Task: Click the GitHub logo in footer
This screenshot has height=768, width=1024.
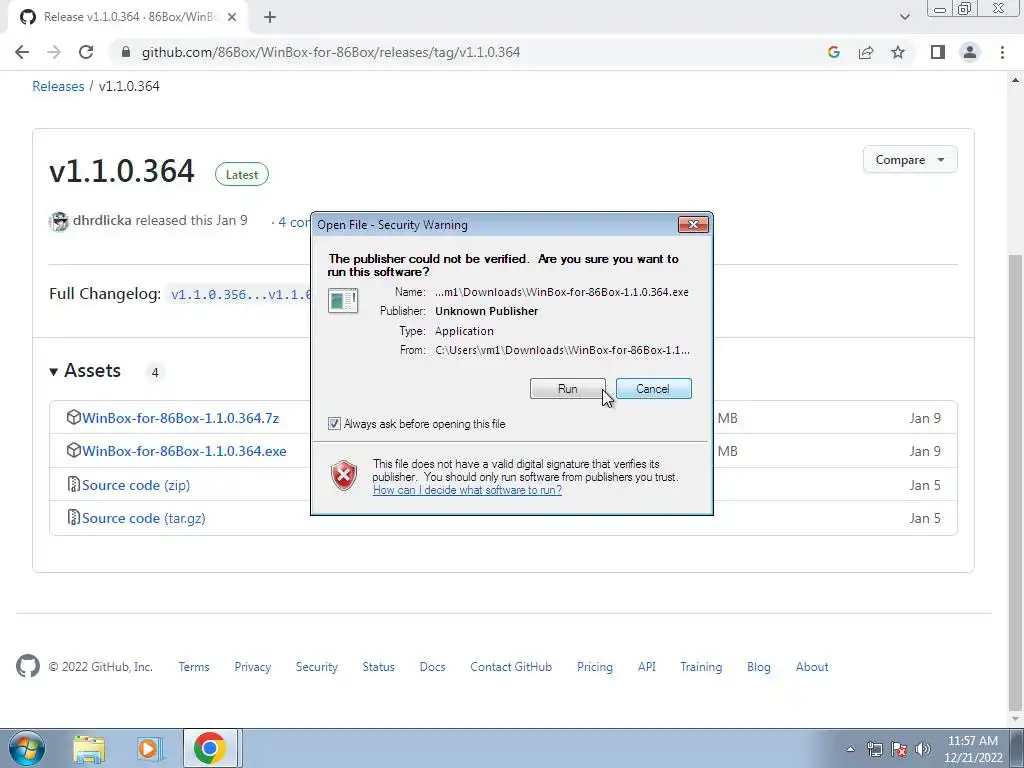Action: click(28, 666)
